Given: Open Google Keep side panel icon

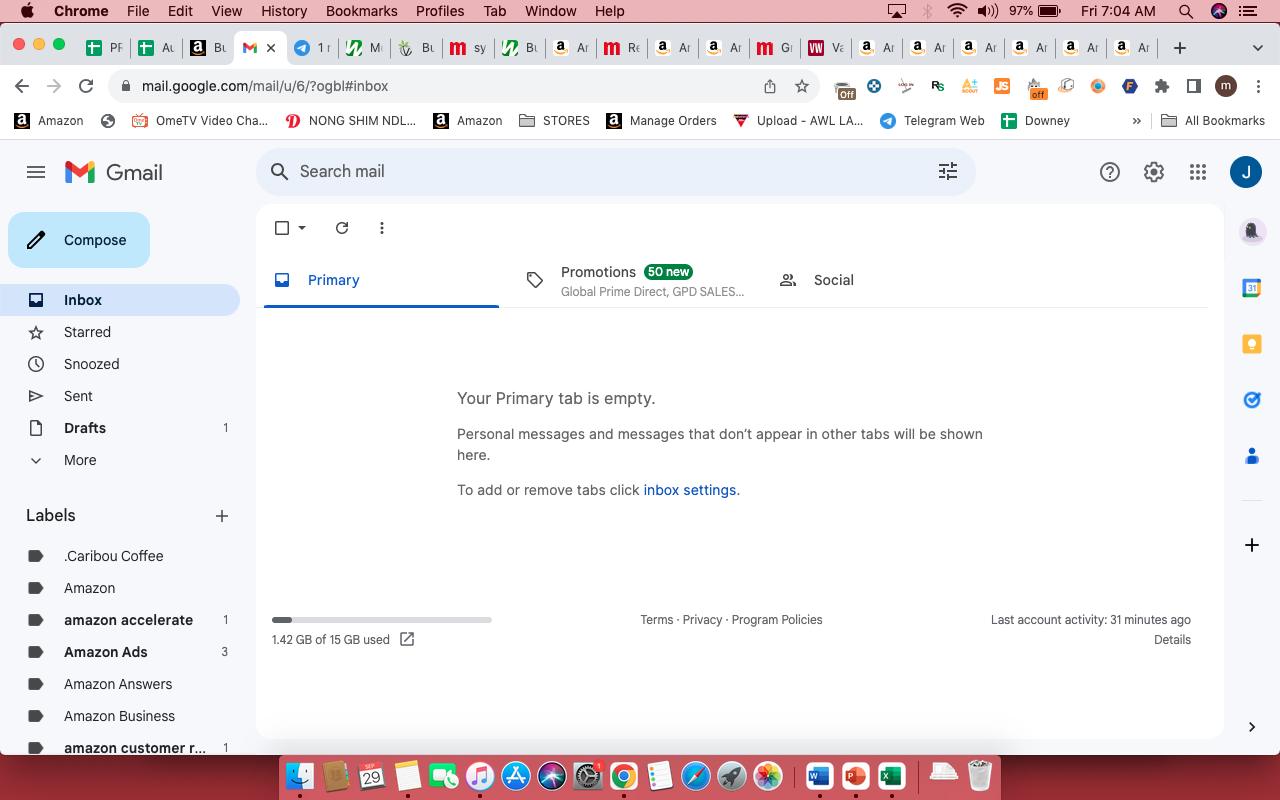Looking at the screenshot, I should tap(1251, 344).
